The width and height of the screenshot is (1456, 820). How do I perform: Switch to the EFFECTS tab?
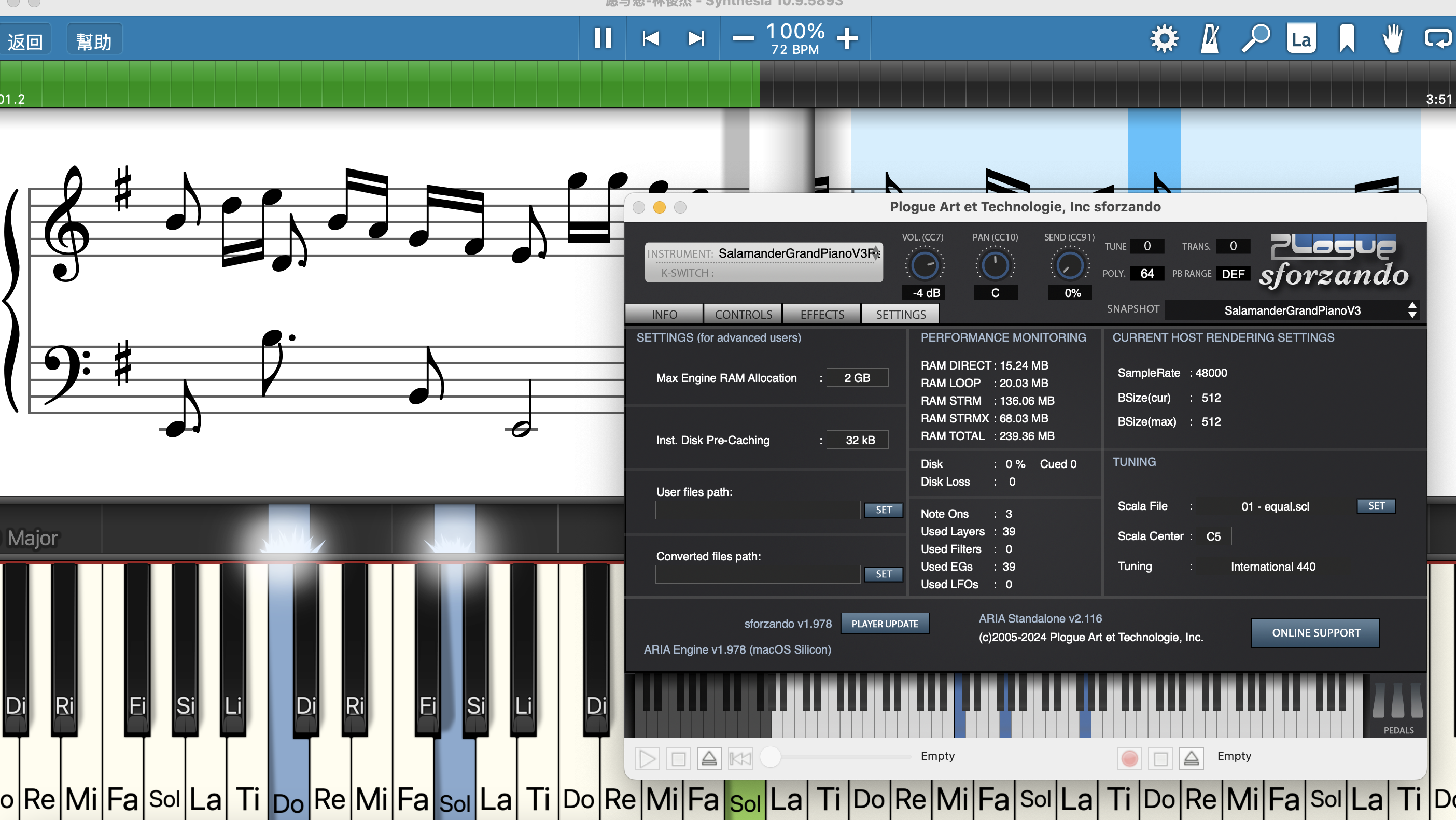point(821,314)
